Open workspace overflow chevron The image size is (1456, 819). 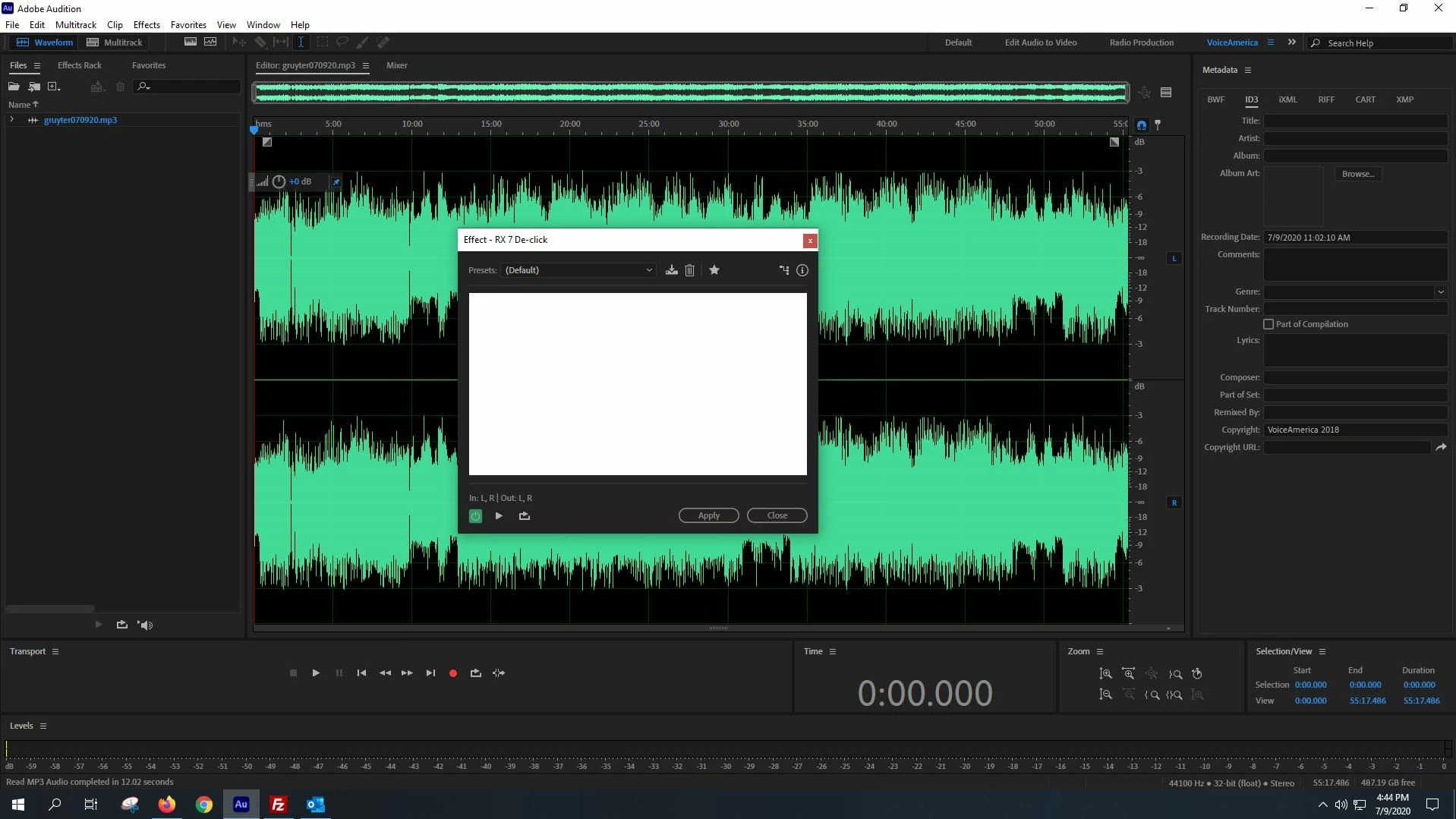[1291, 43]
